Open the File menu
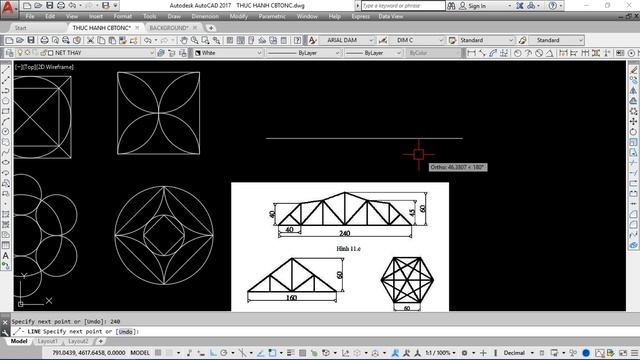This screenshot has height=360, width=640. tap(30, 16)
